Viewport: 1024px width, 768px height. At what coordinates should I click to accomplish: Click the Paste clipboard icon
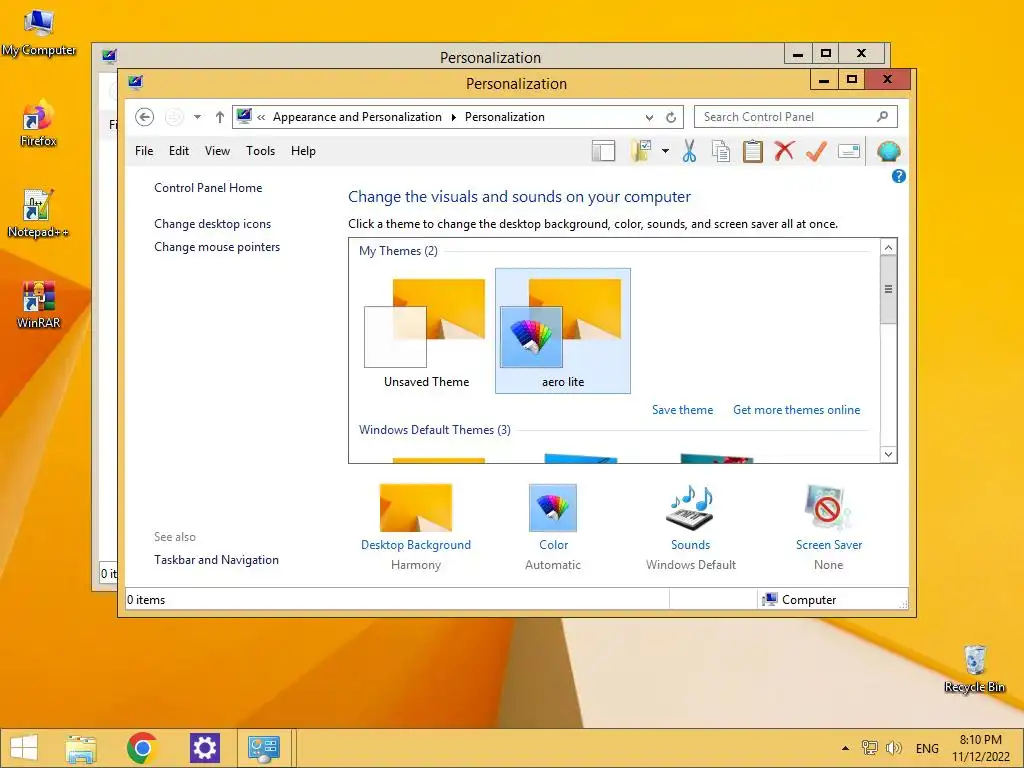(x=752, y=151)
